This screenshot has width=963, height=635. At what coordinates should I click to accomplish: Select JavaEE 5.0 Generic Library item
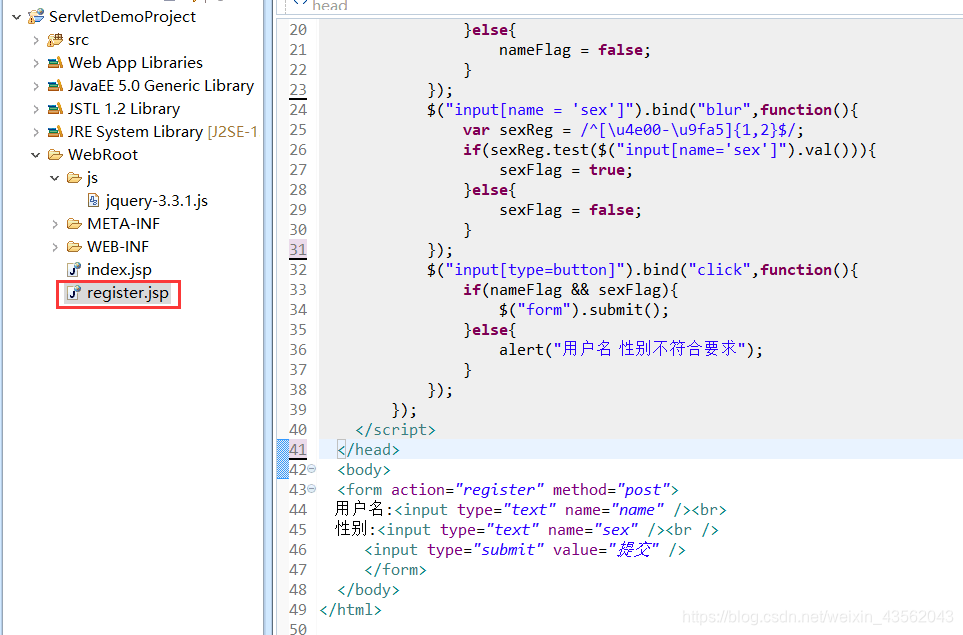[x=161, y=86]
